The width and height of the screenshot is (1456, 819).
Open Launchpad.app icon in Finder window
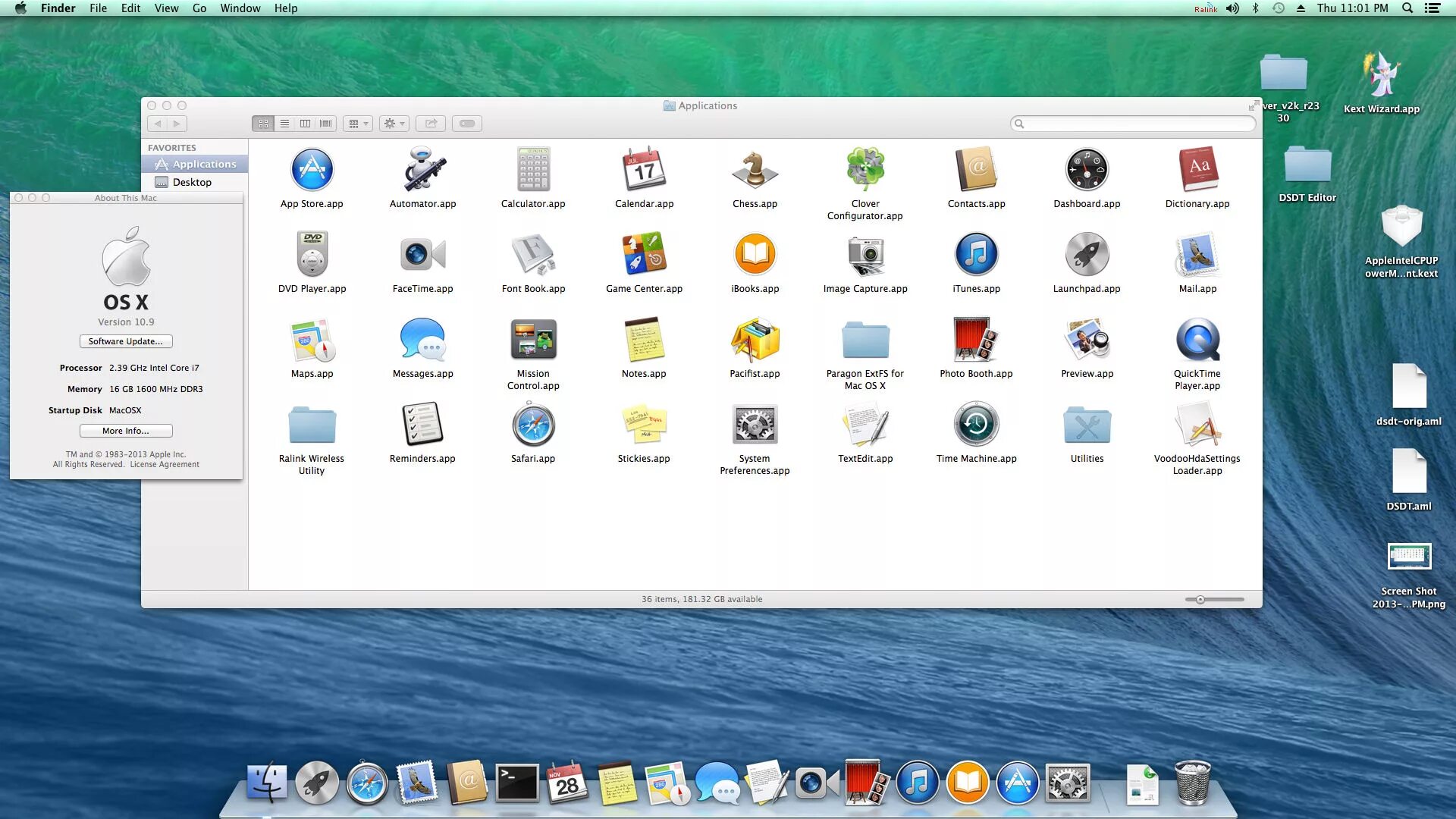[1087, 254]
